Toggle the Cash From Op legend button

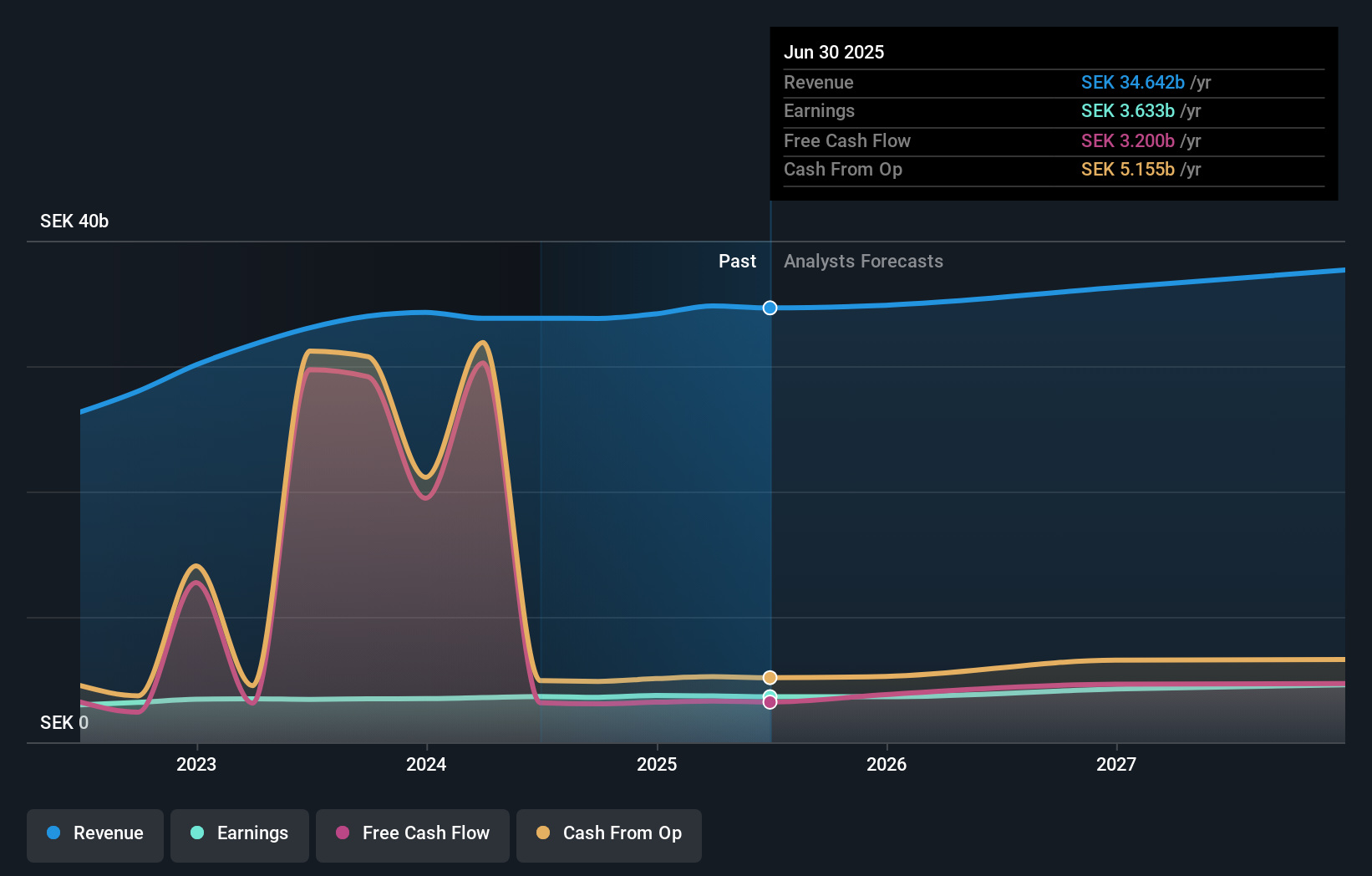pyautogui.click(x=609, y=835)
